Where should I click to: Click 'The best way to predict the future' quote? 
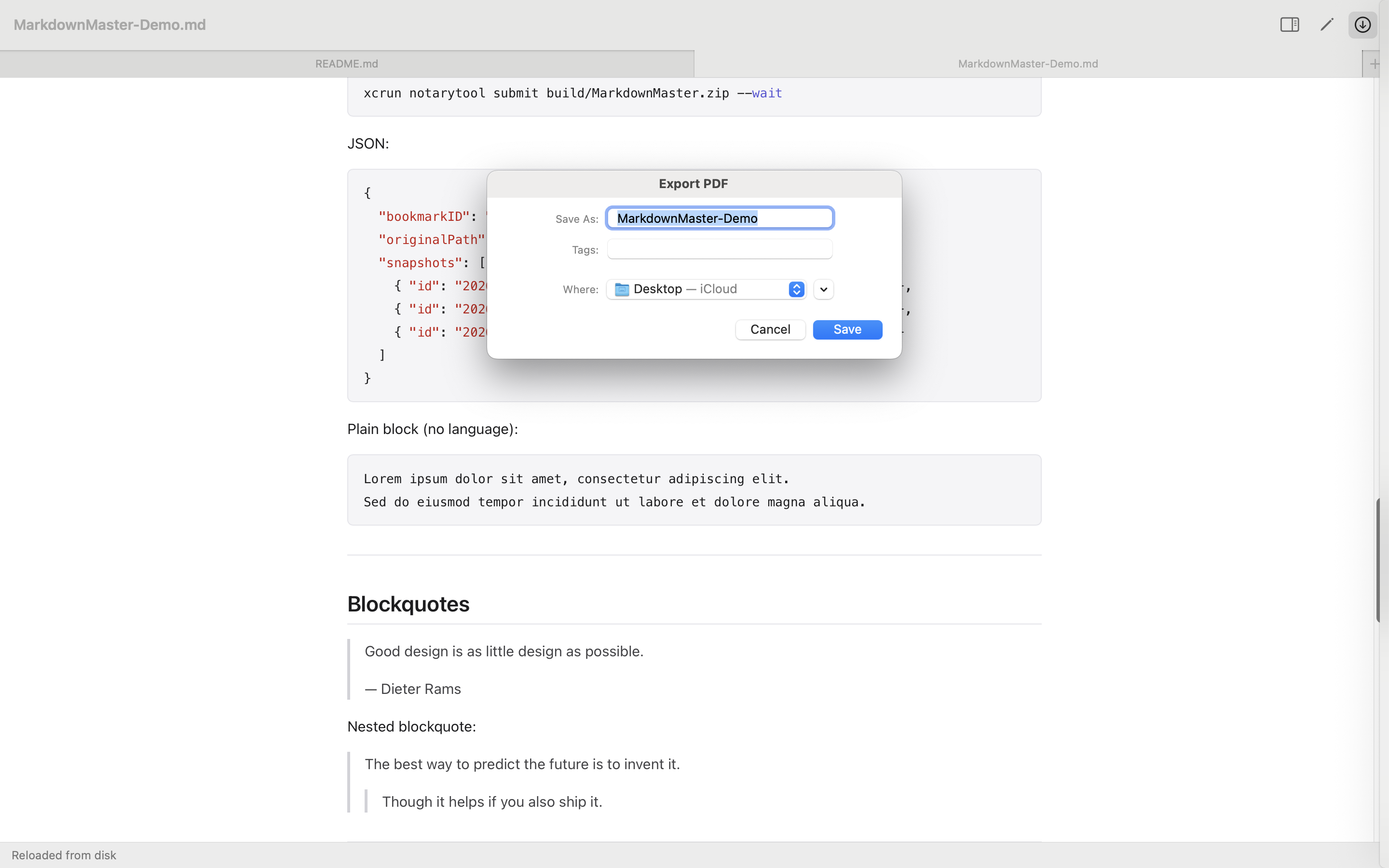pyautogui.click(x=522, y=764)
